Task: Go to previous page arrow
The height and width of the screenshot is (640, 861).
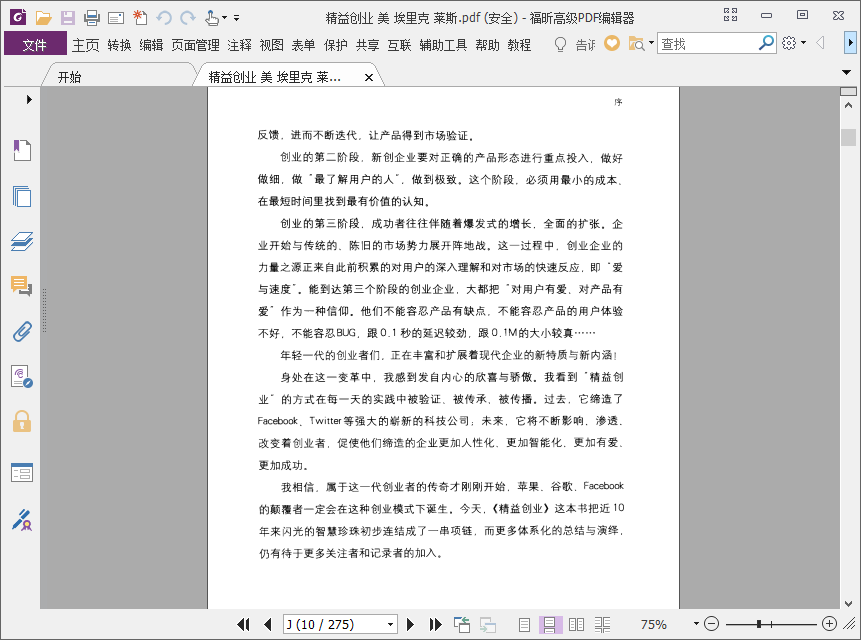Action: (268, 624)
